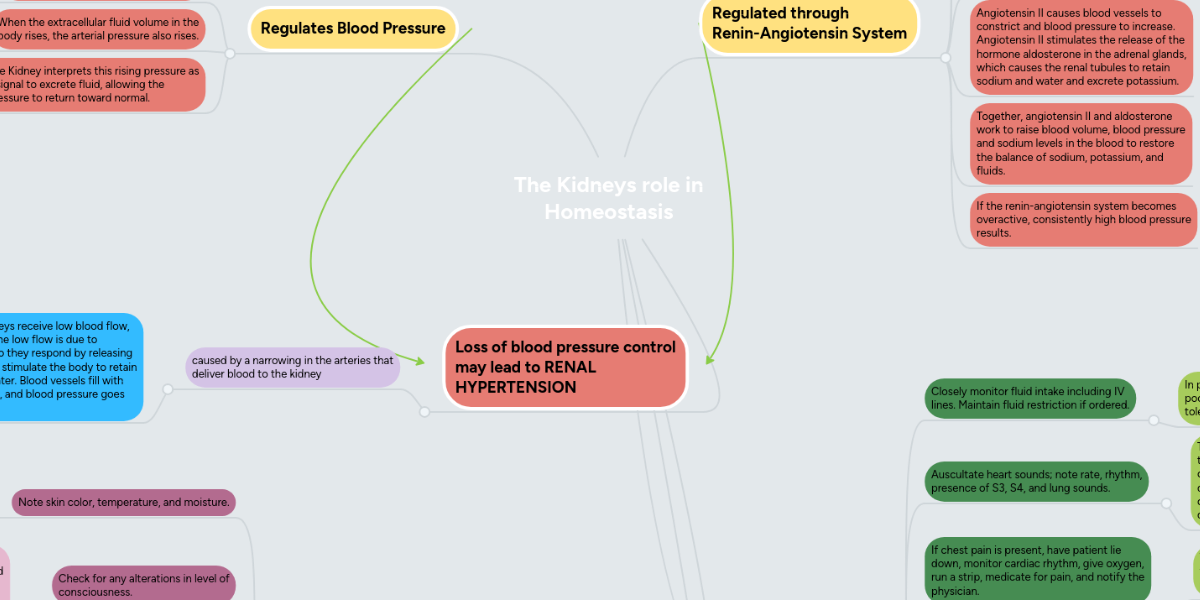
Task: Select the Closely monitor fluid intake node
Action: coord(1032,397)
